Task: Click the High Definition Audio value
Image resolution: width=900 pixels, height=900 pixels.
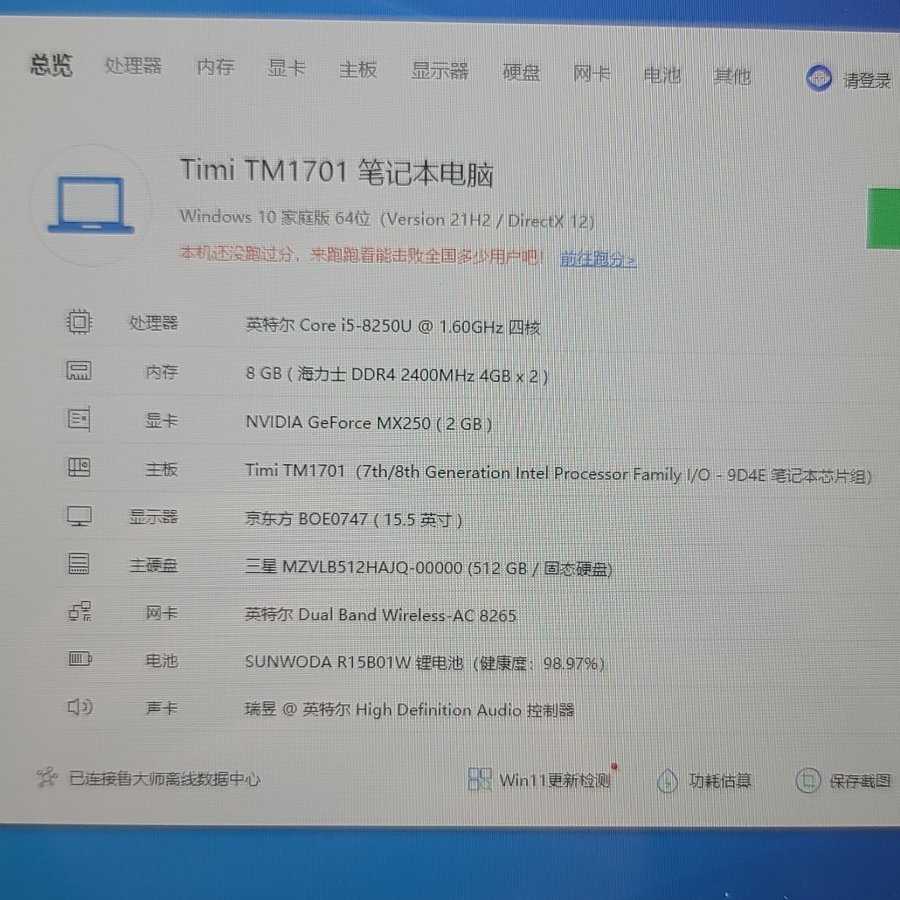Action: pos(410,710)
